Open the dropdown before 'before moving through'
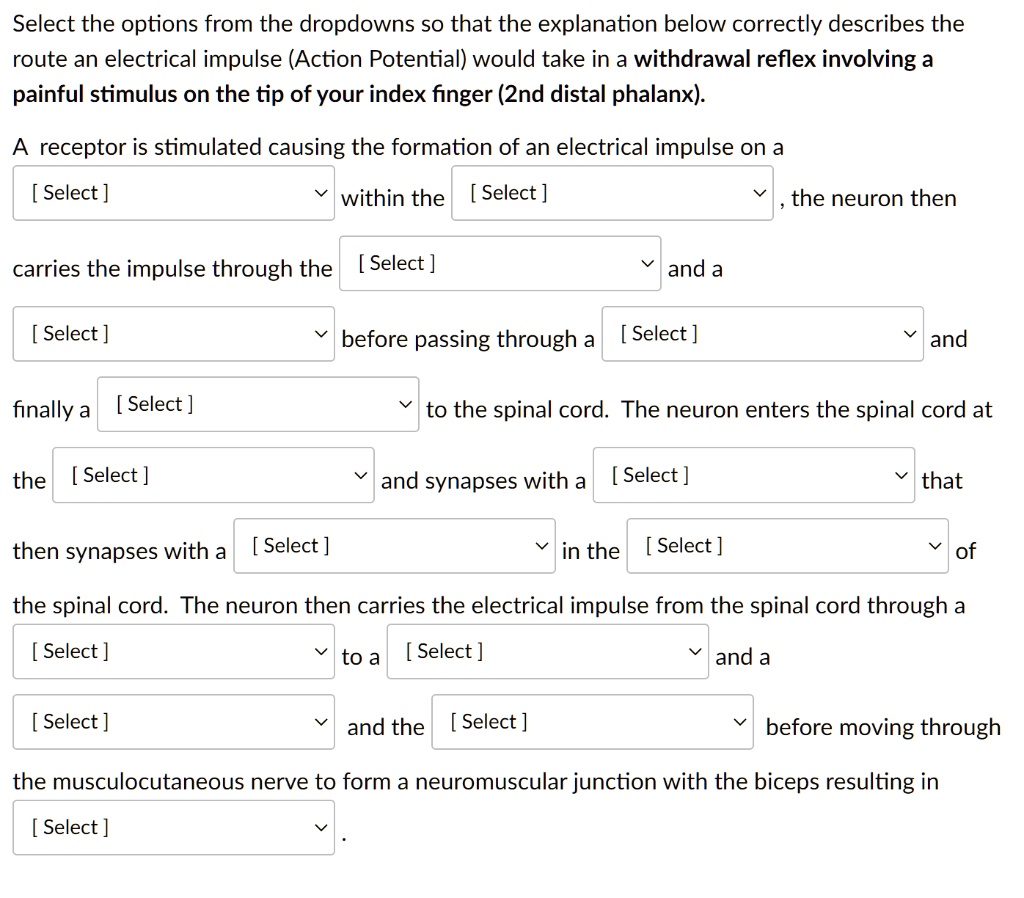1024x898 pixels. (590, 721)
